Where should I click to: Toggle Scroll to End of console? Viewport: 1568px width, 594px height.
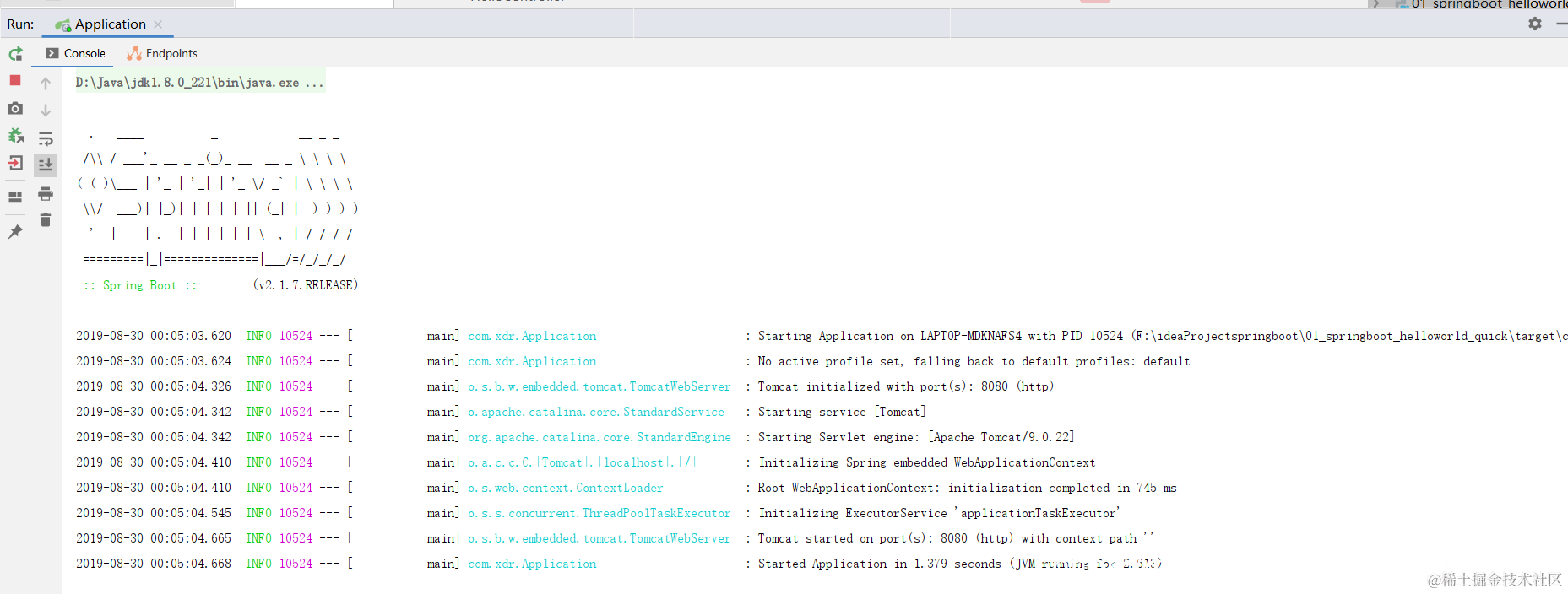coord(46,165)
